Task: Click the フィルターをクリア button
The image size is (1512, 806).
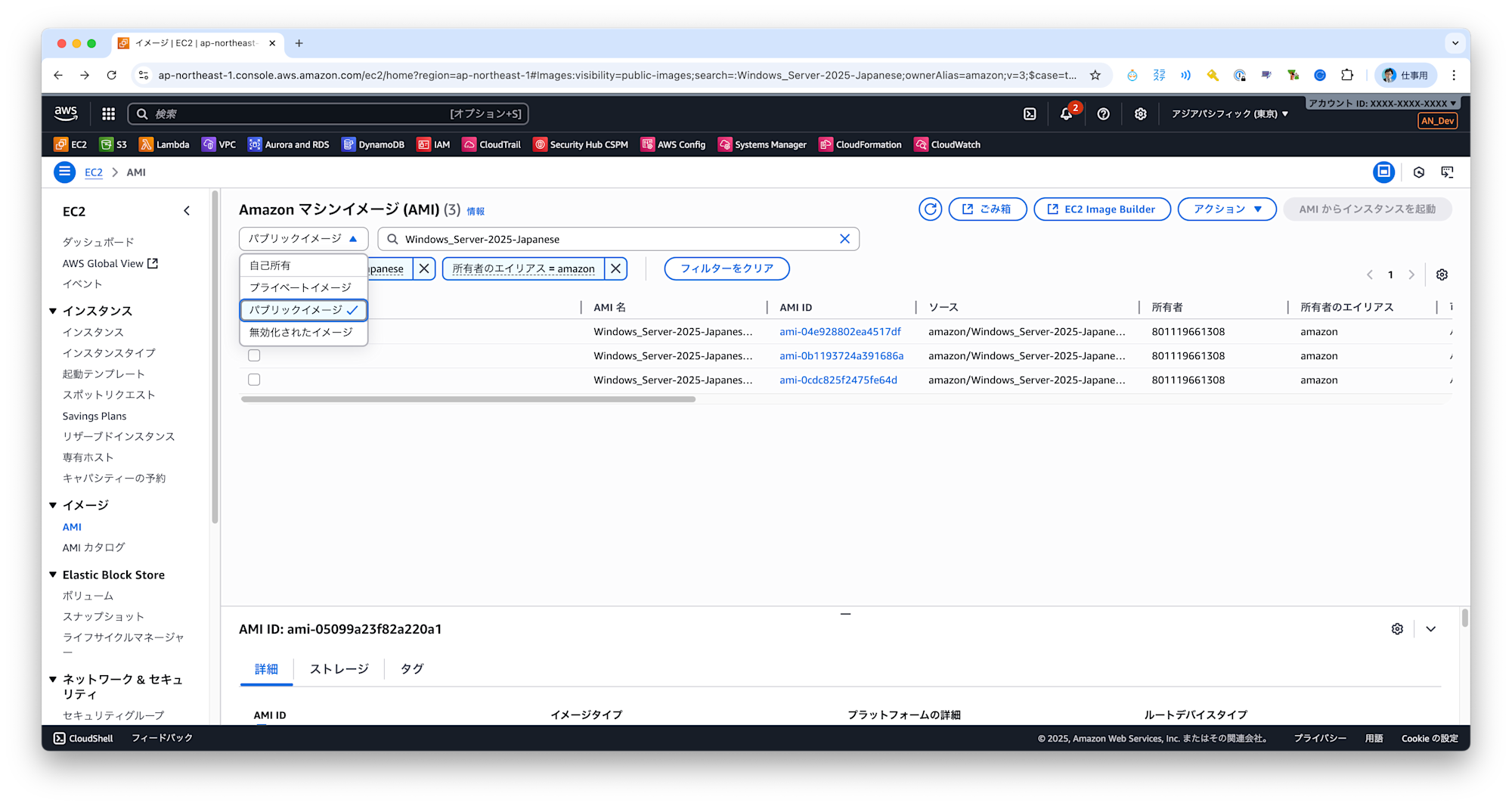Action: coord(727,268)
